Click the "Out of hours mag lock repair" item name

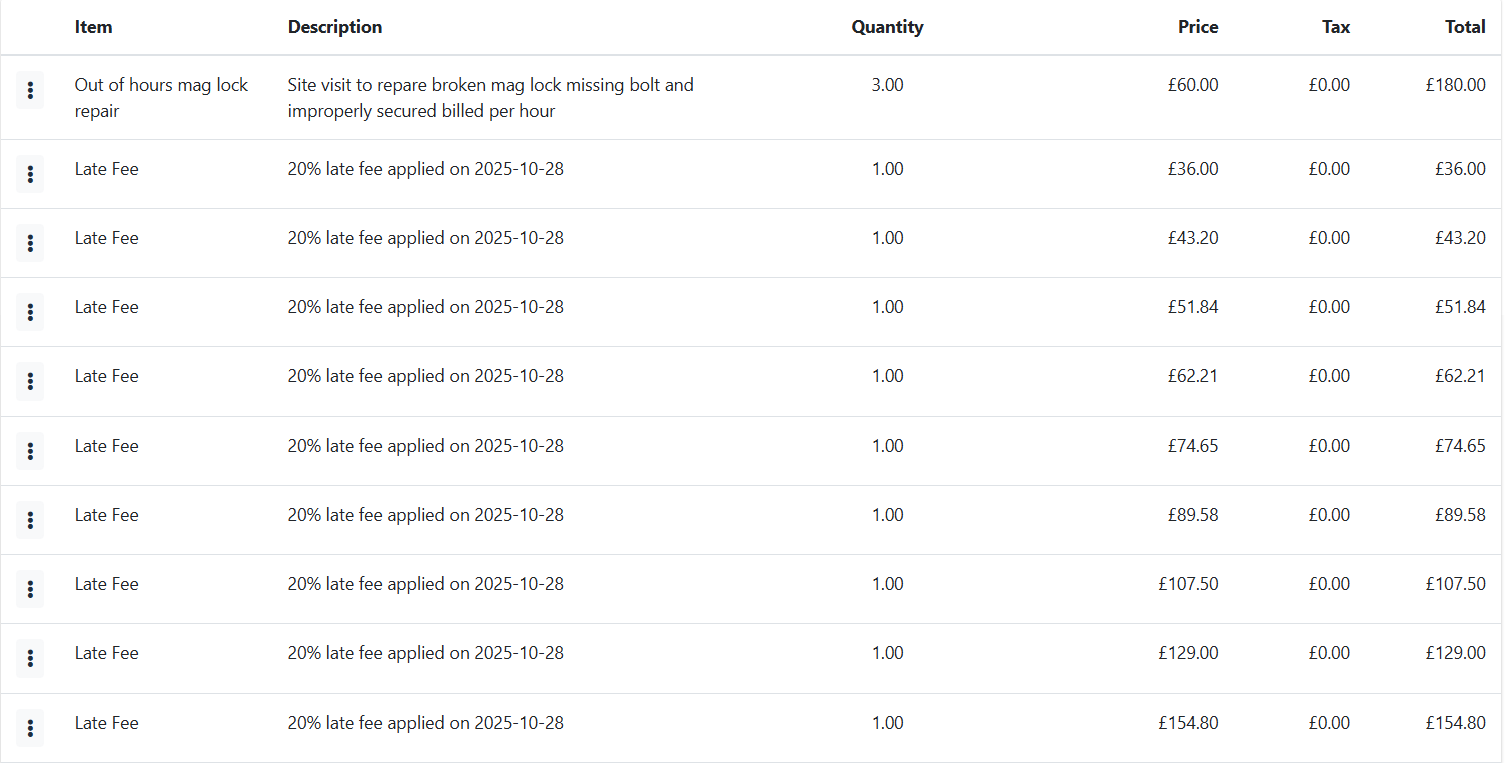(161, 98)
